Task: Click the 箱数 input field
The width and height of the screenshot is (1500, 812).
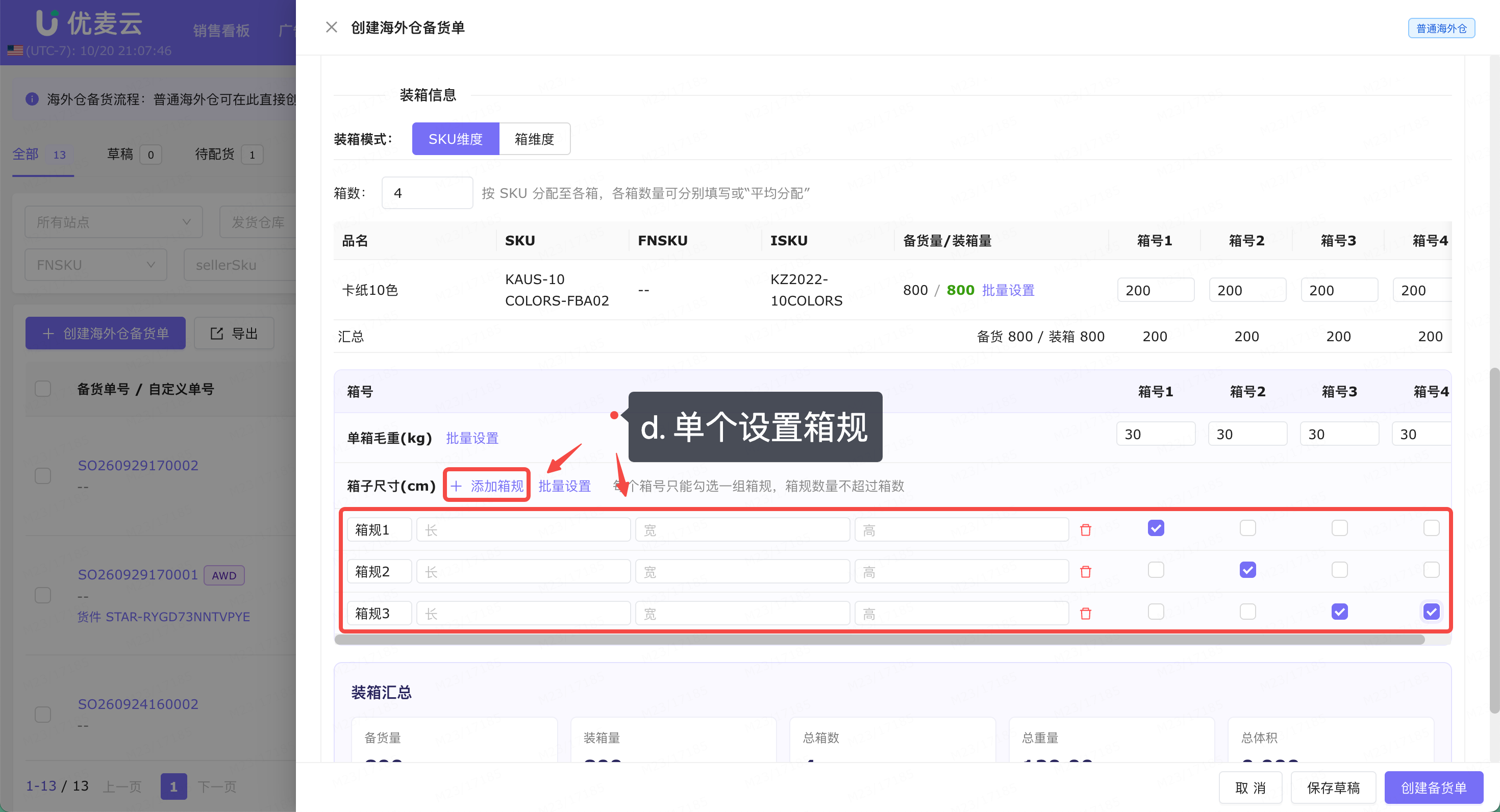Action: pyautogui.click(x=427, y=193)
